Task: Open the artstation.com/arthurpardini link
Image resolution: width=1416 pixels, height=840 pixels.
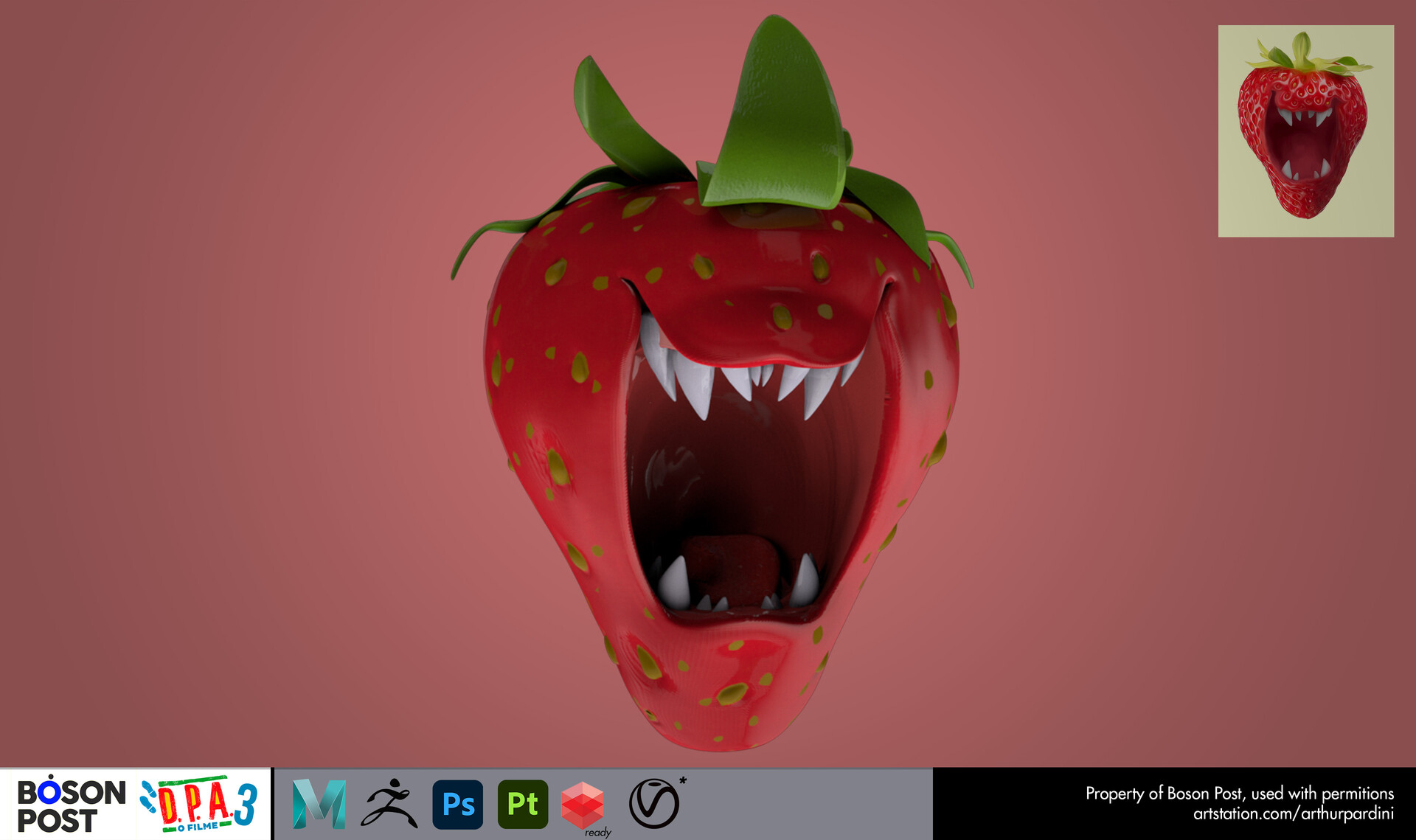Action: click(1293, 814)
